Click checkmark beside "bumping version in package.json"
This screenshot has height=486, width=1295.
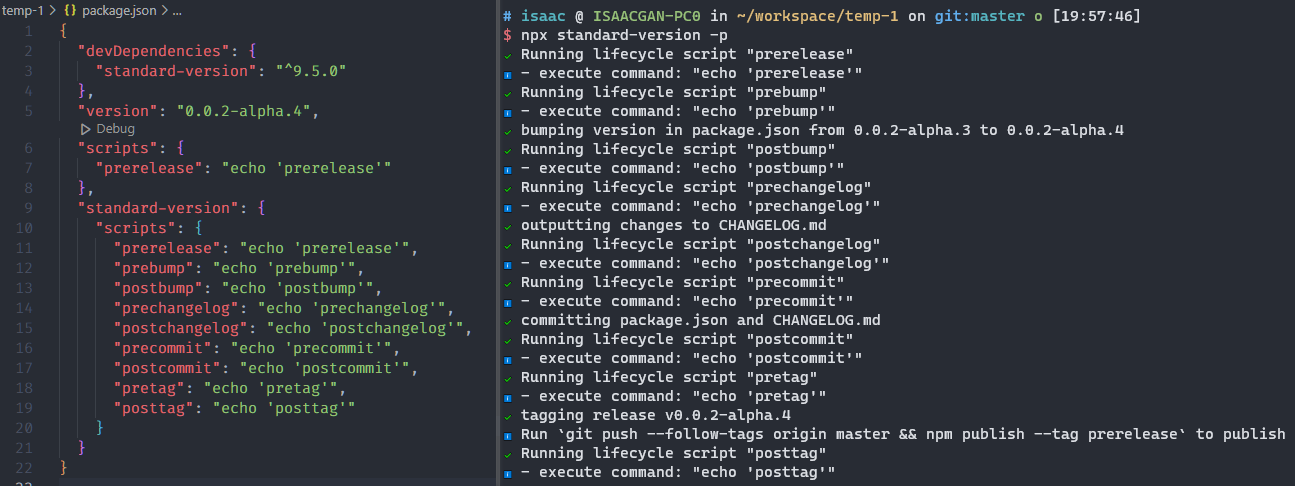pos(508,131)
